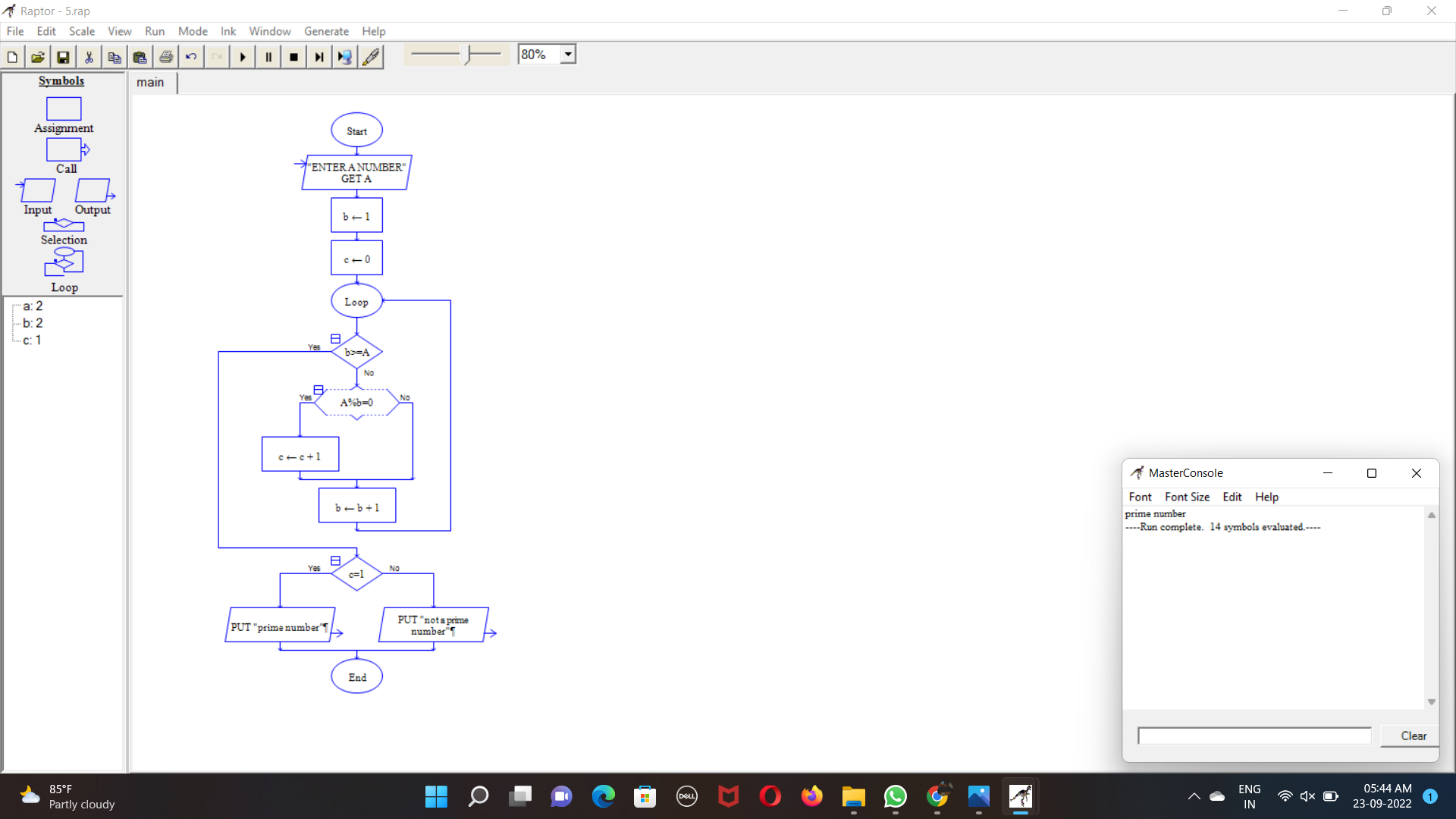
Task: Click MasterConsole scrollbar down arrow
Action: 1431,702
